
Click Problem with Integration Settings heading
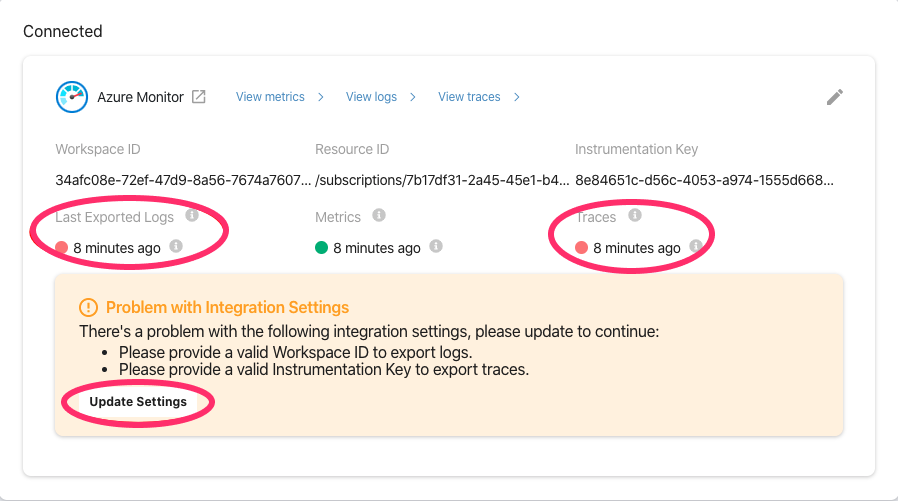click(x=227, y=307)
